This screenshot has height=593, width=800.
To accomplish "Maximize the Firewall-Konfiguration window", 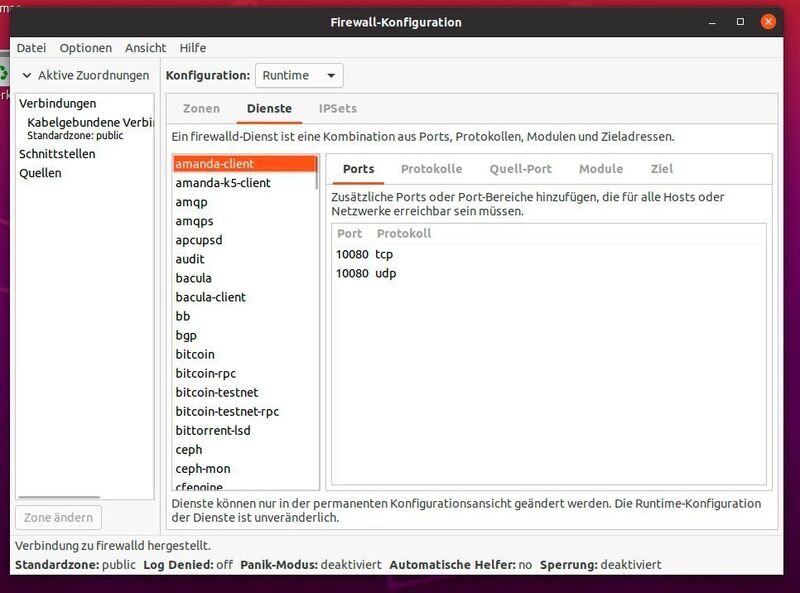I will coord(740,22).
